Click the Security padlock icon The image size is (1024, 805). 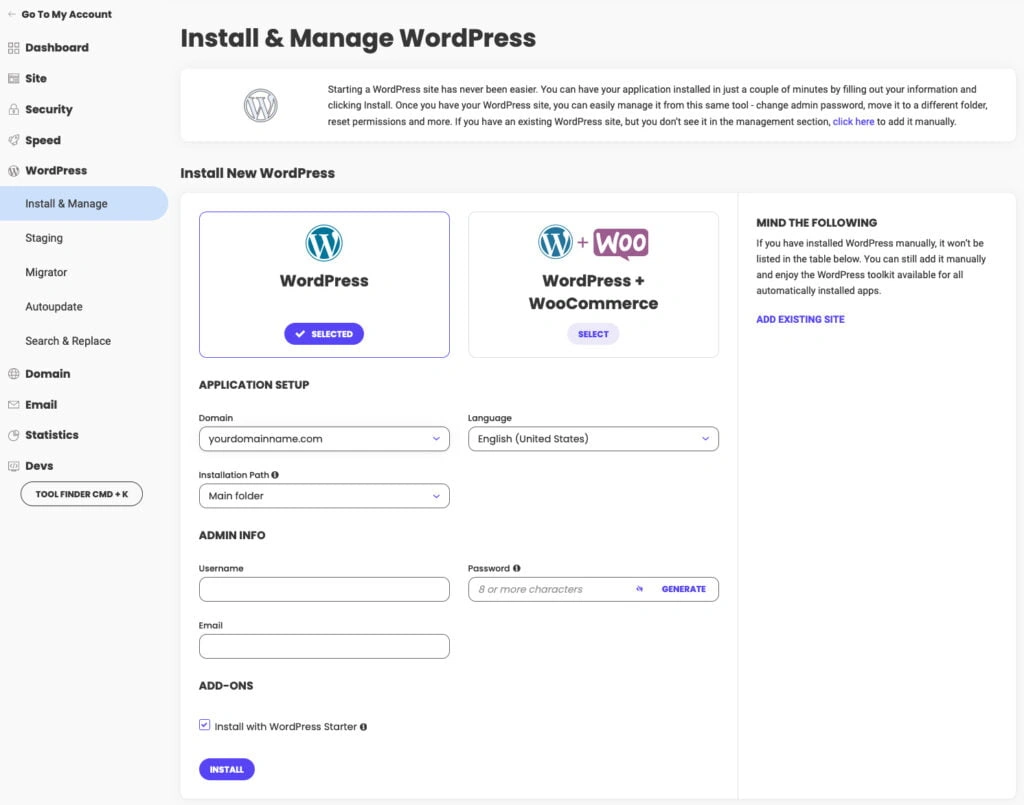14,110
